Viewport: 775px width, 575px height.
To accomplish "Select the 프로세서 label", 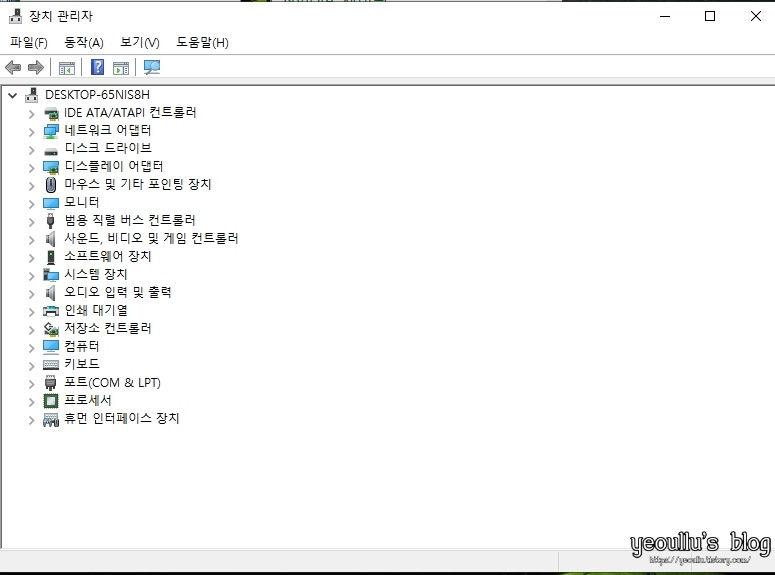I will (x=88, y=400).
